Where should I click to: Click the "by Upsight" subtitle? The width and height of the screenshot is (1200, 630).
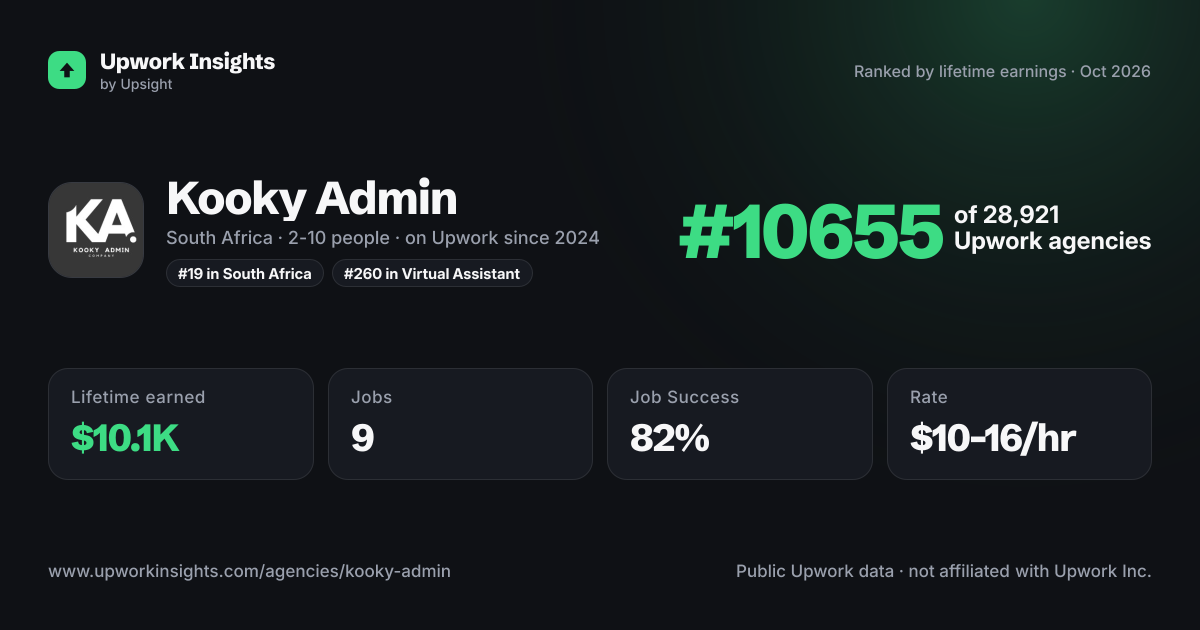point(136,85)
